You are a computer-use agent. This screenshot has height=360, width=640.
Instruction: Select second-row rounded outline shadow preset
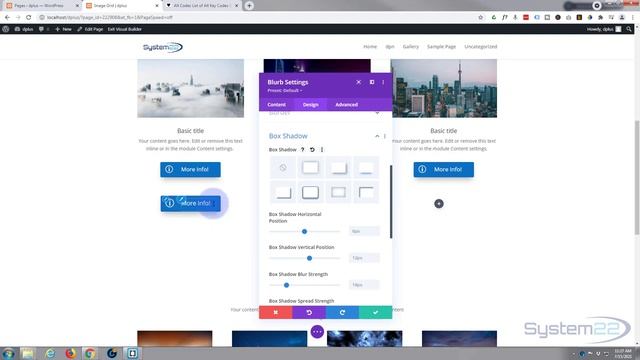(x=311, y=192)
